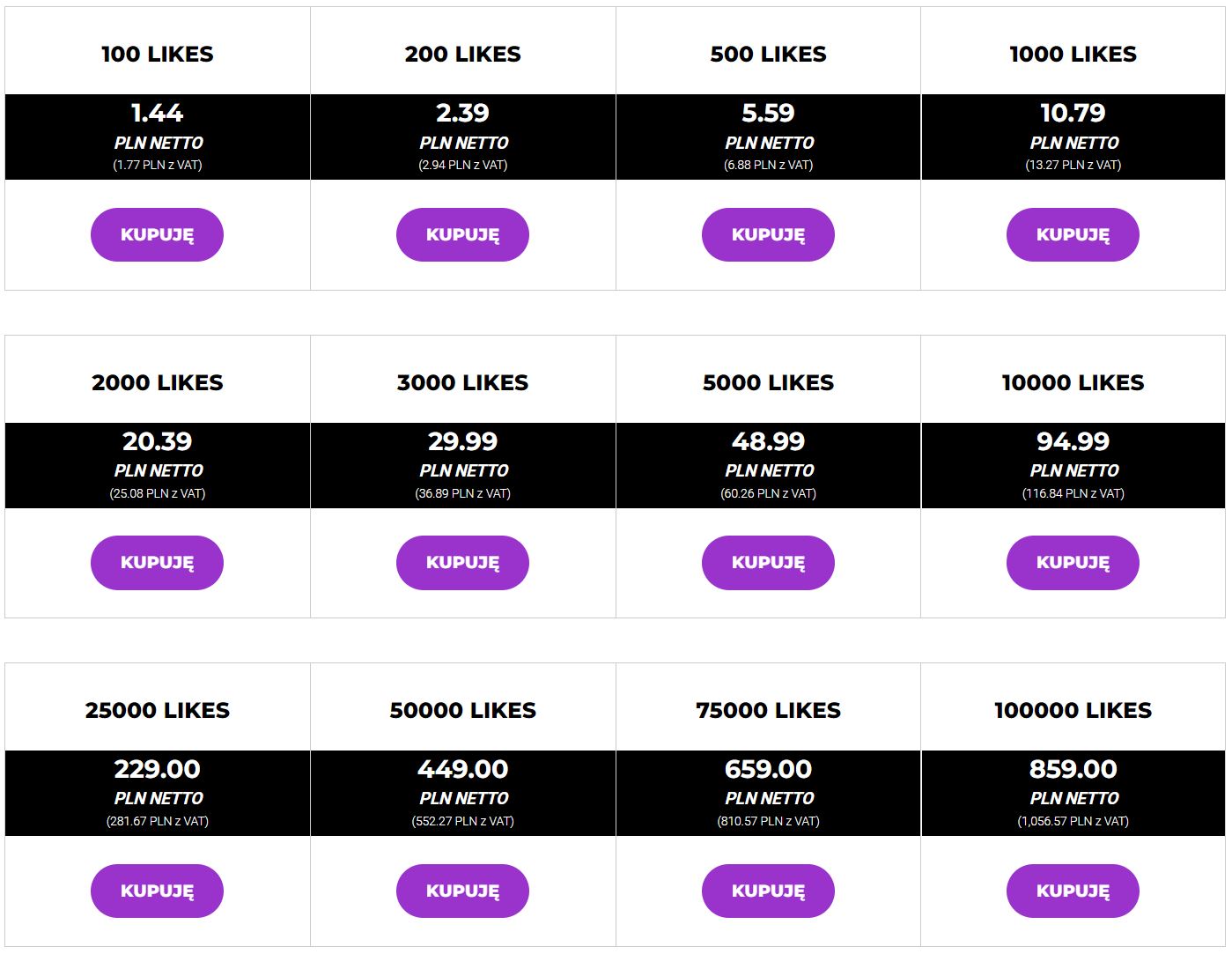Click the 1000 LIKES title
The width and height of the screenshot is (1232, 954).
(x=1073, y=54)
